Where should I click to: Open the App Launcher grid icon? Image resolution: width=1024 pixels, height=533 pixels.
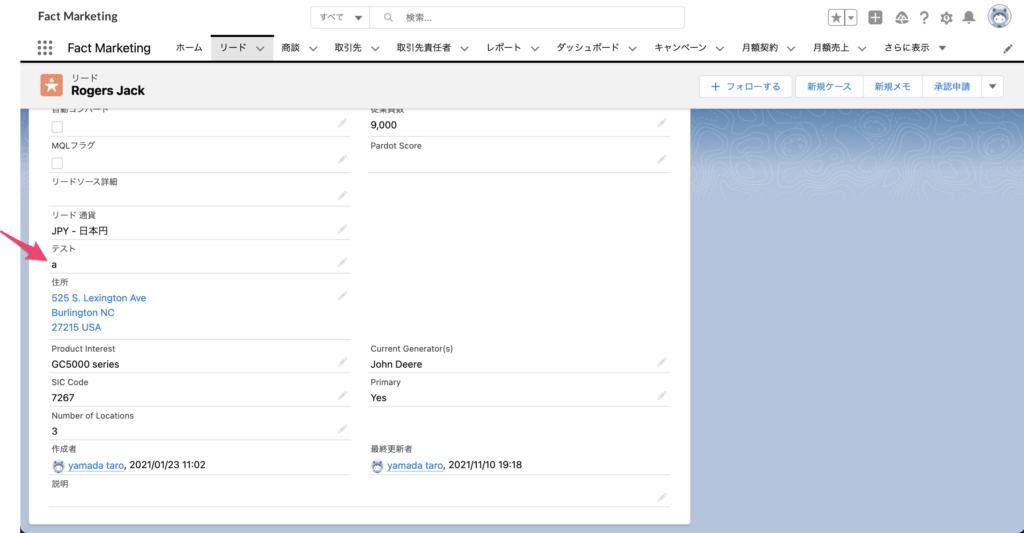[45, 48]
